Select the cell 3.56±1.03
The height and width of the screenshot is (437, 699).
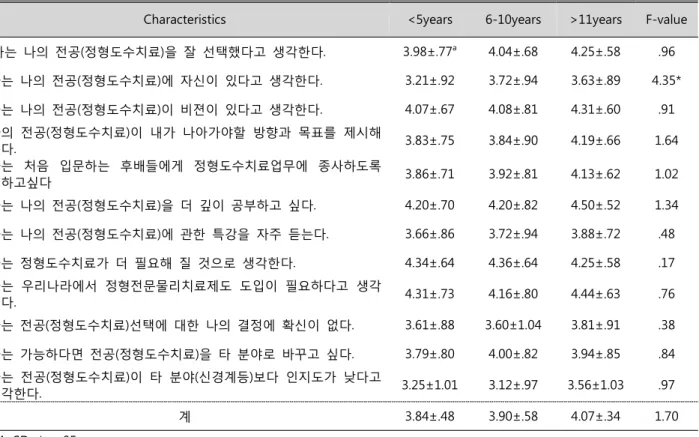[x=596, y=385]
